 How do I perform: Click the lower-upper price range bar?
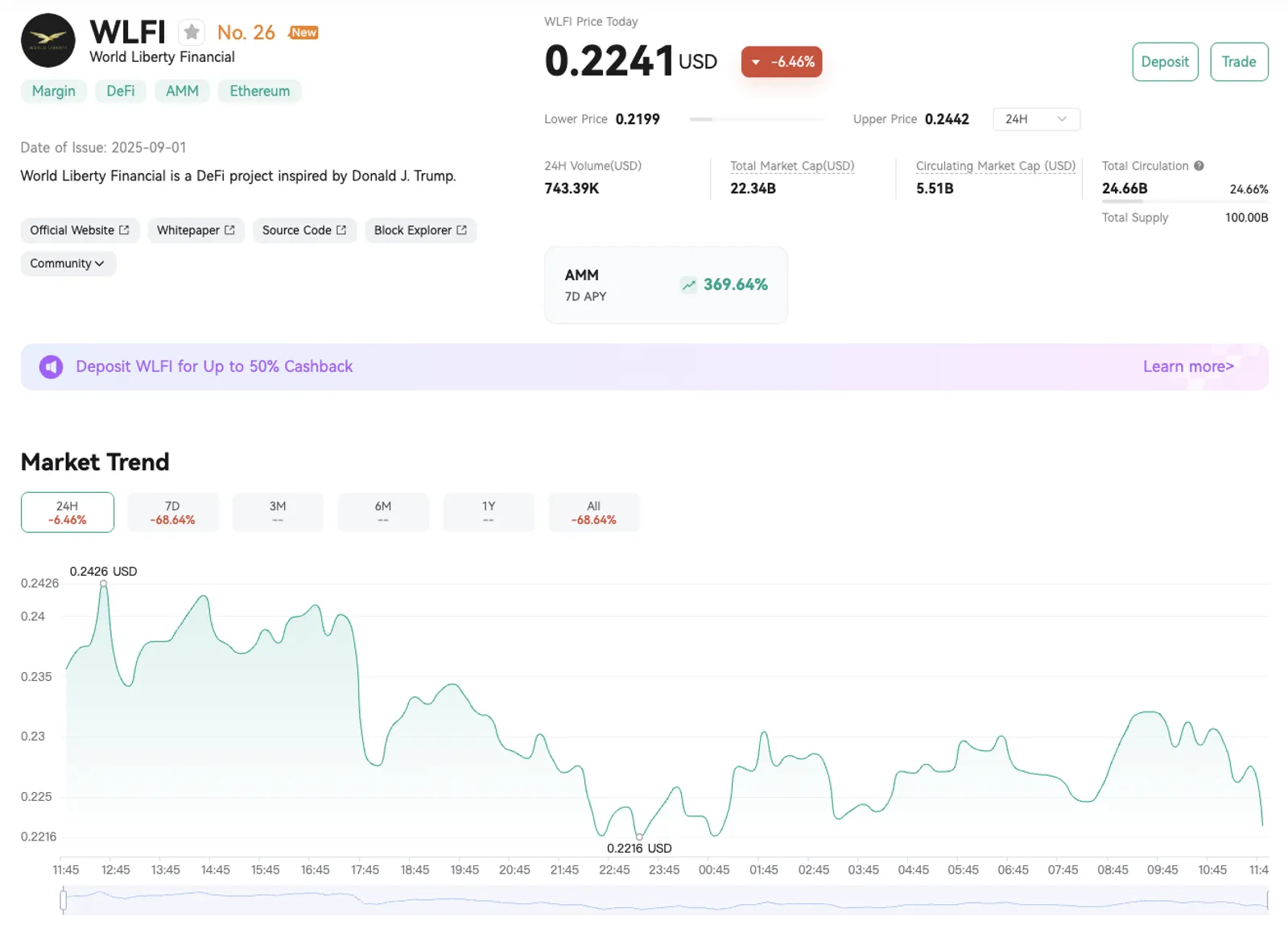[x=757, y=119]
